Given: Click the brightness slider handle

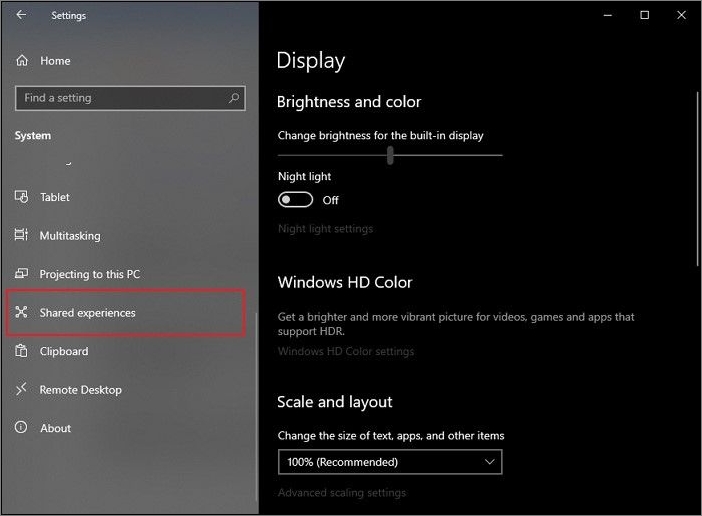Looking at the screenshot, I should 390,155.
